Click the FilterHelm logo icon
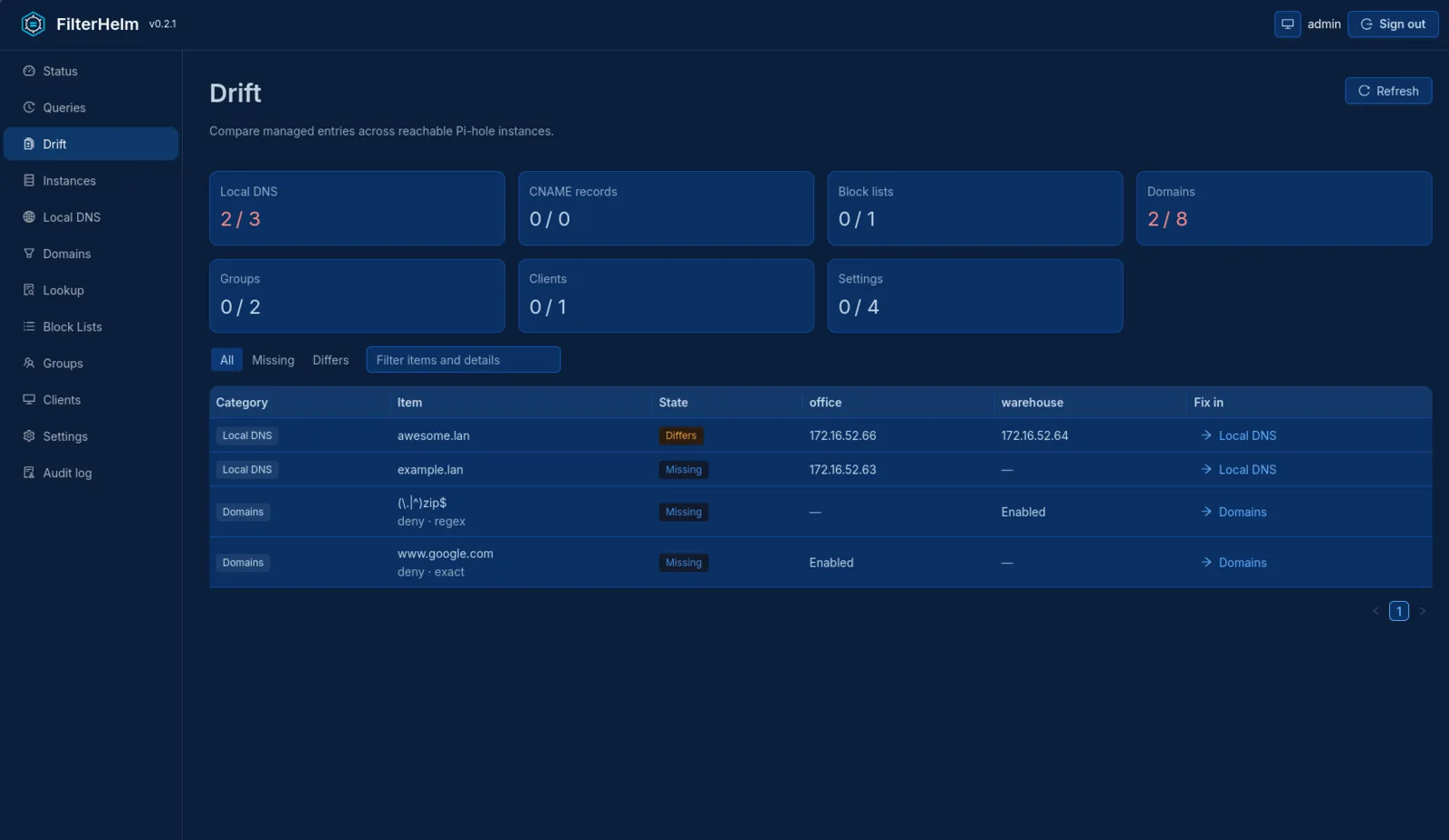The width and height of the screenshot is (1449, 840). pos(33,24)
